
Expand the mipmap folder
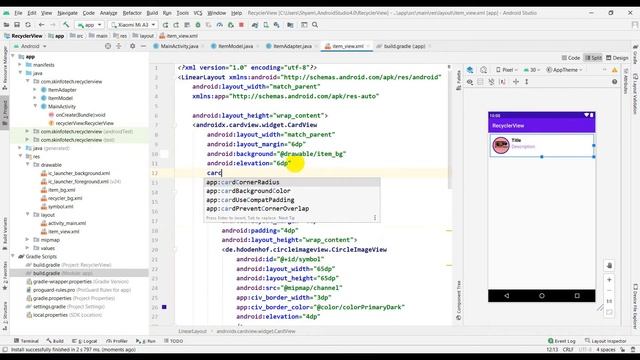tap(27, 240)
